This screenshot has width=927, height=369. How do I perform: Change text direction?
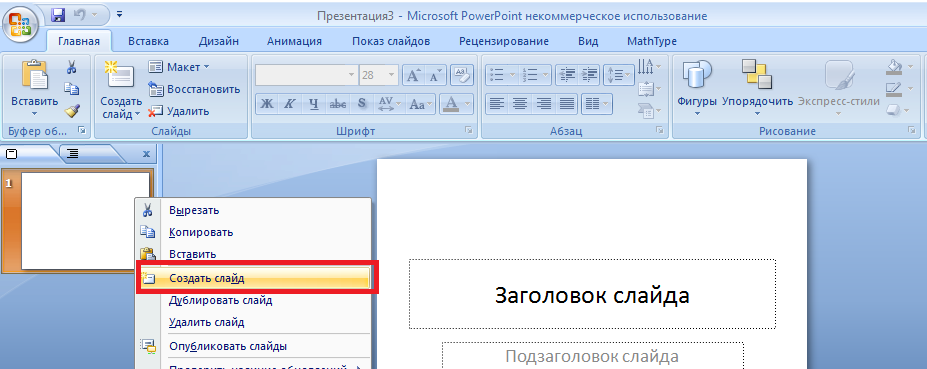(649, 66)
